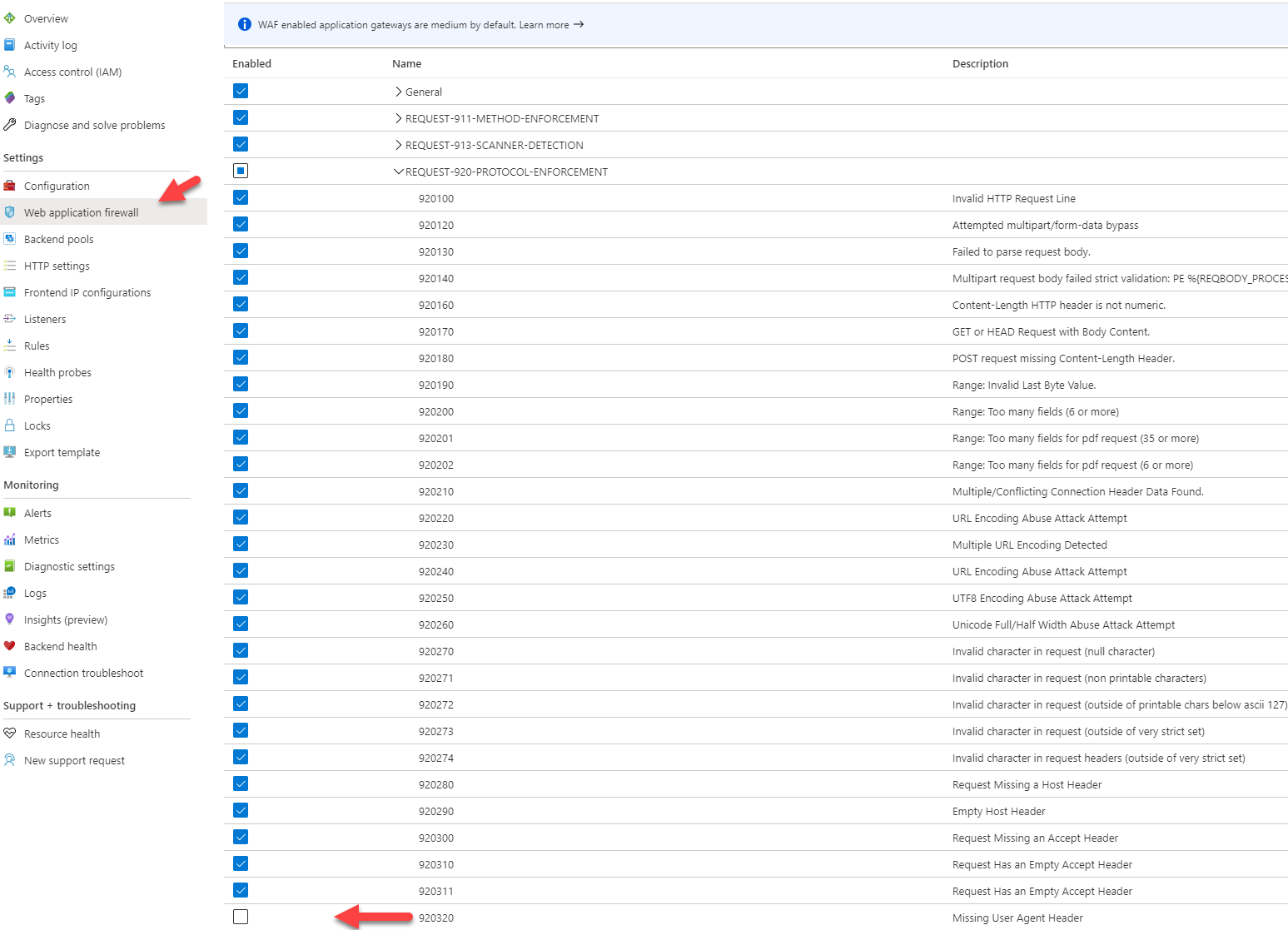The image size is (1288, 930).
Task: Toggle the REQUEST-920-PROTOCOL-ENFORCEMENT group checkbox
Action: [x=241, y=171]
